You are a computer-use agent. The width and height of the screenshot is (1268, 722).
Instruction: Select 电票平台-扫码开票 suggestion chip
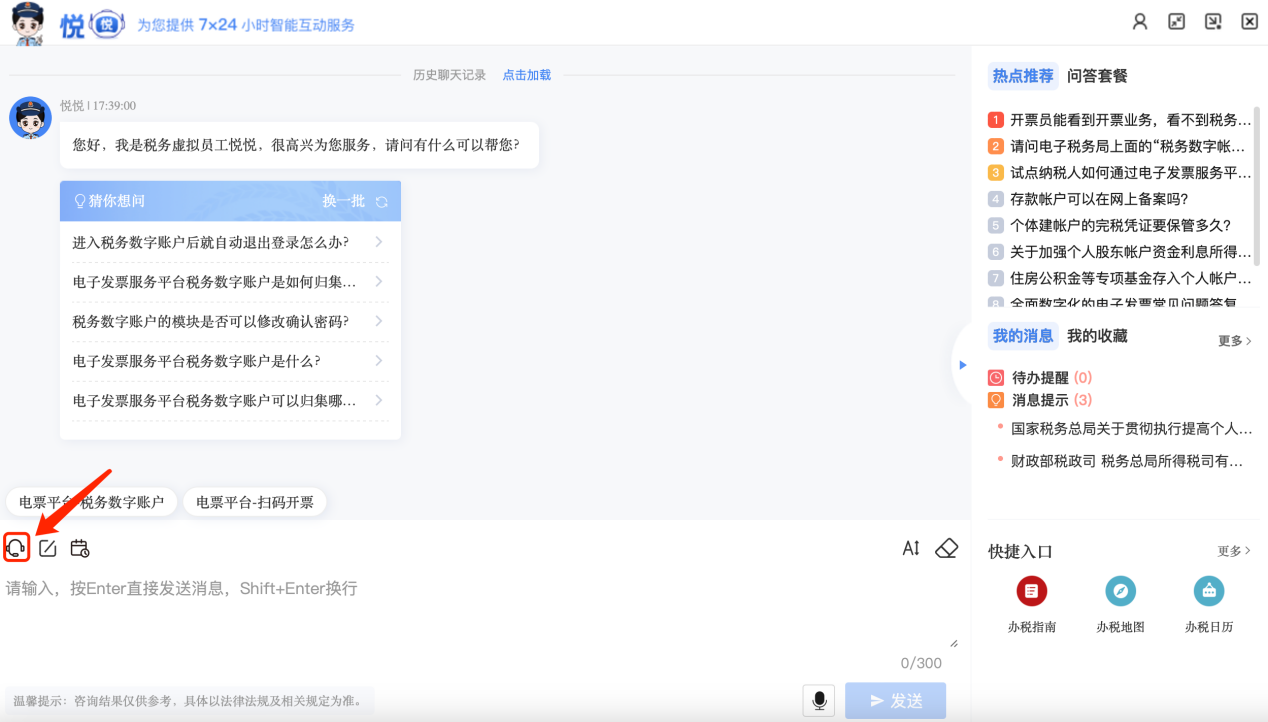255,502
